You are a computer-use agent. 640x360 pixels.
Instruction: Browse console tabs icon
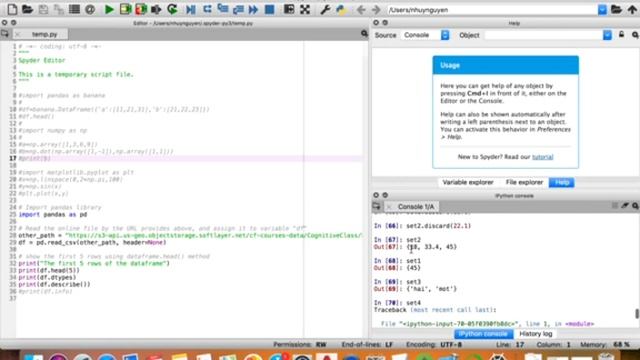tap(376, 207)
